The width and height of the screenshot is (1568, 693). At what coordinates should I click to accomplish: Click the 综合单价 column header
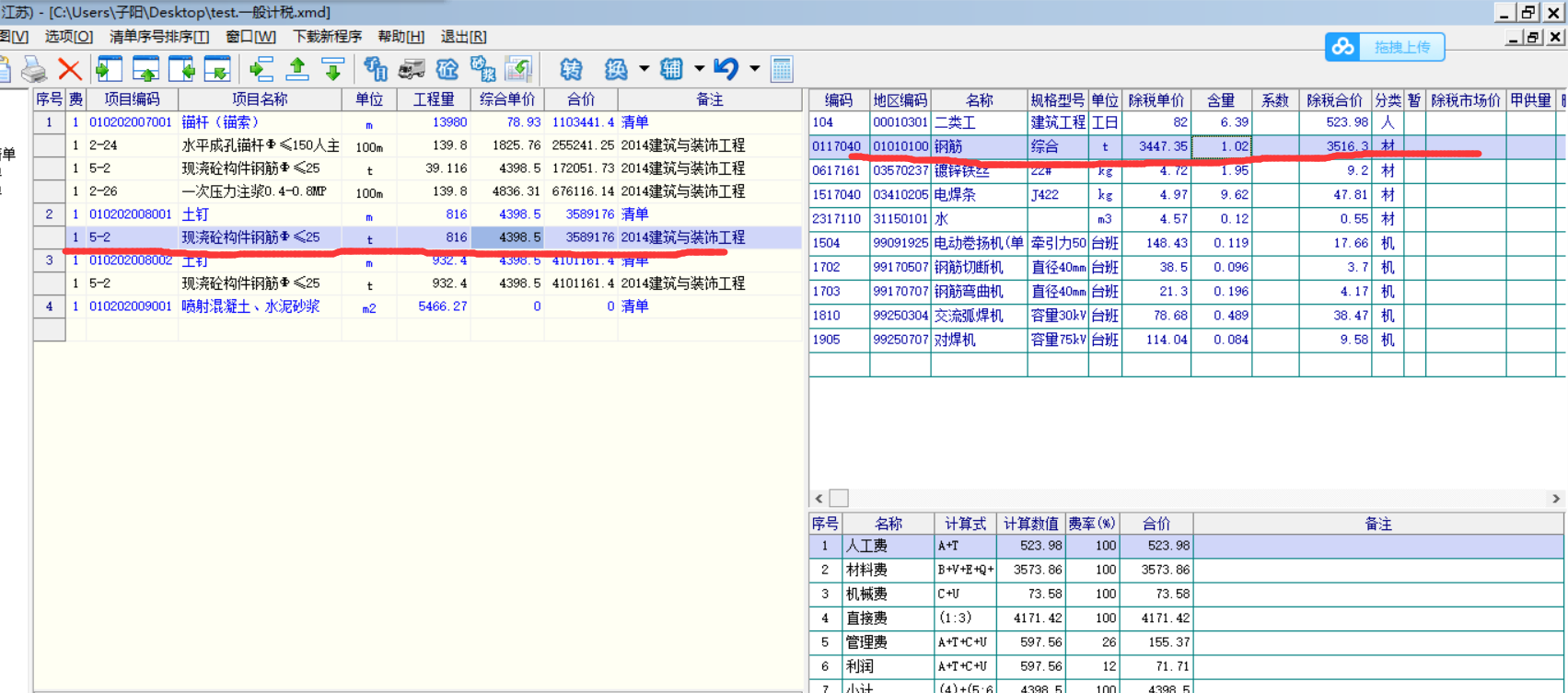pos(507,99)
